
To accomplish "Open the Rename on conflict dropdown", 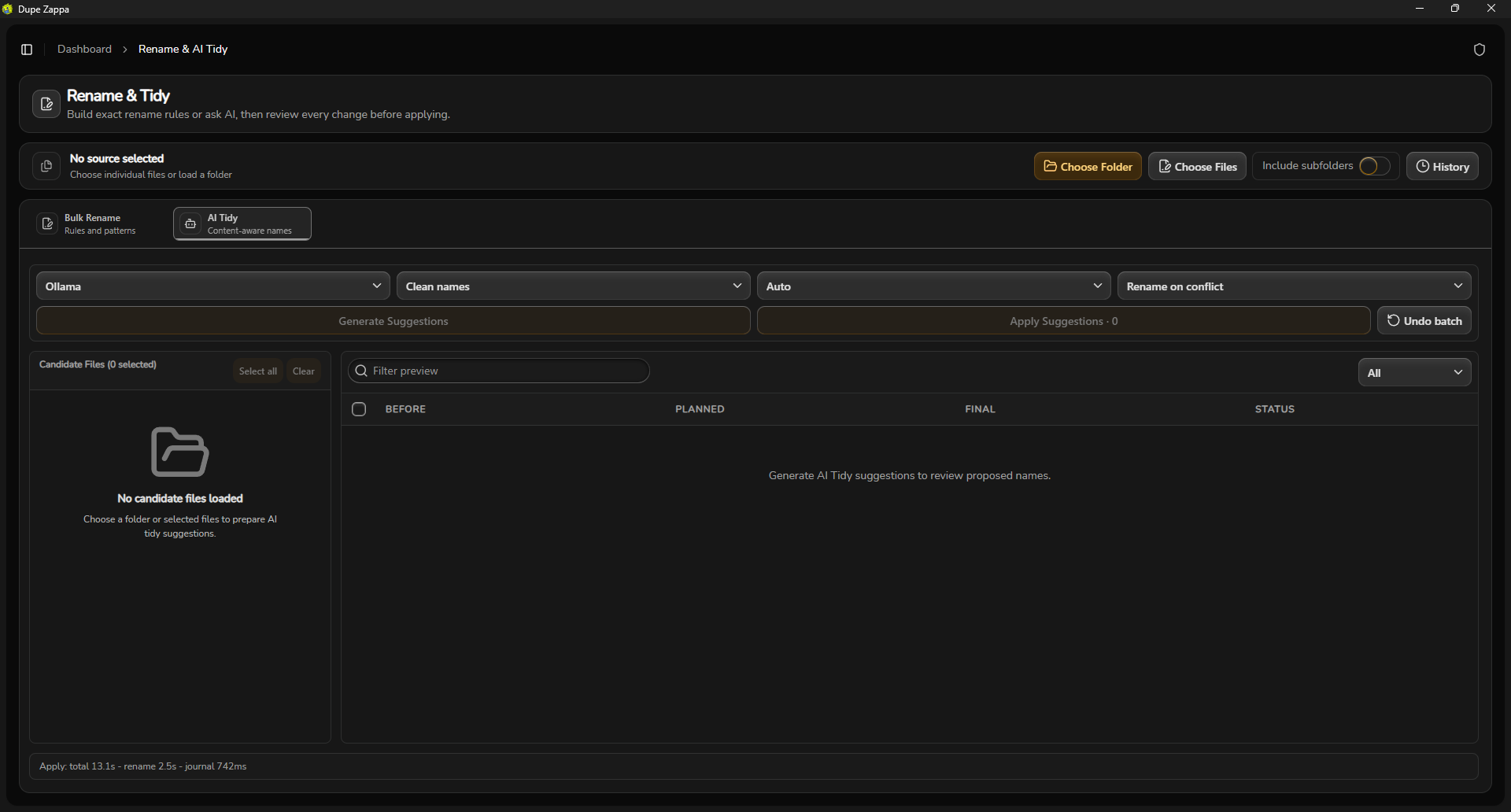I will point(1295,286).
